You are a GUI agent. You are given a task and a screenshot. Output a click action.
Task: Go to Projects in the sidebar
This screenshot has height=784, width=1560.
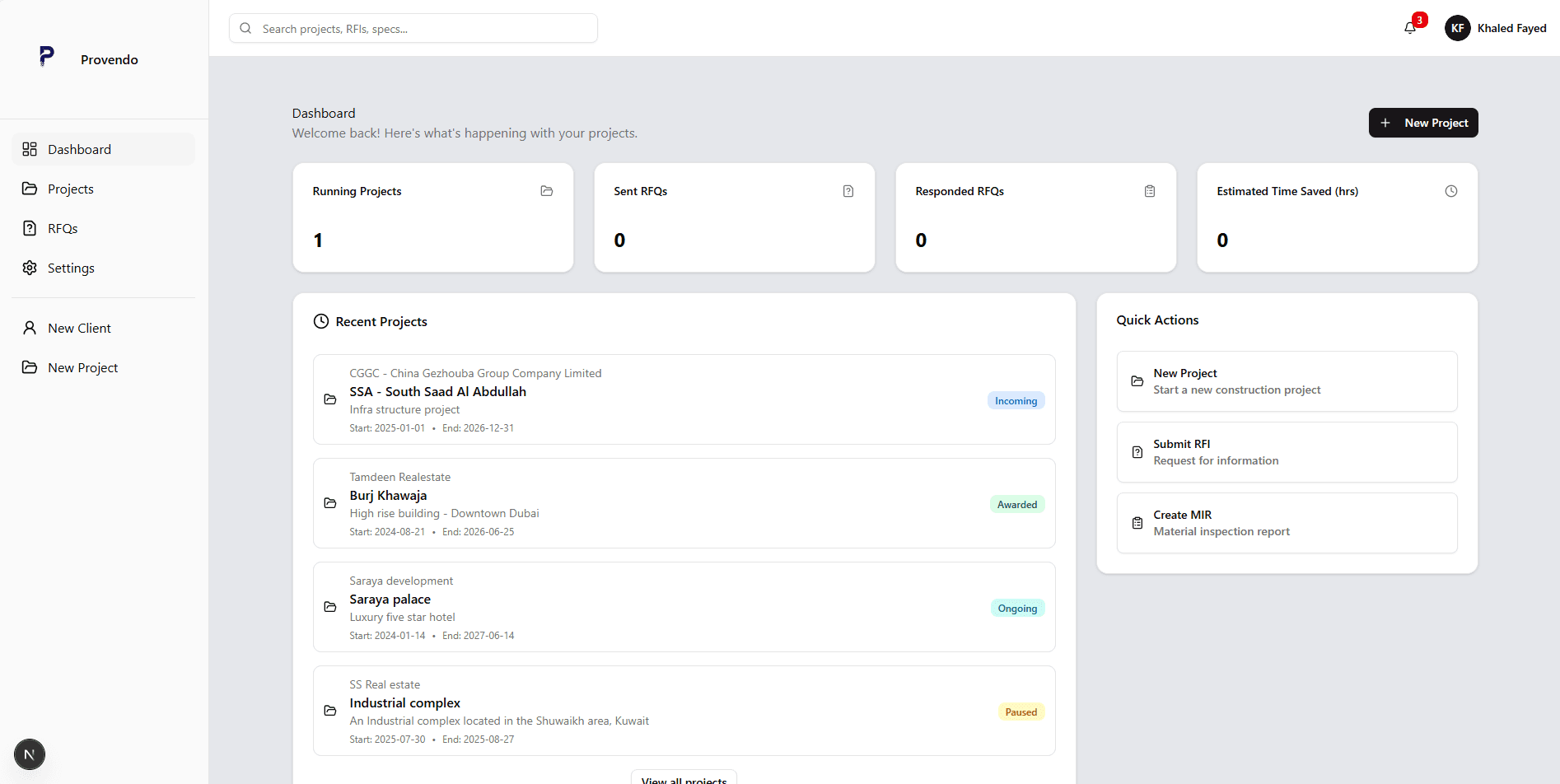(x=71, y=189)
